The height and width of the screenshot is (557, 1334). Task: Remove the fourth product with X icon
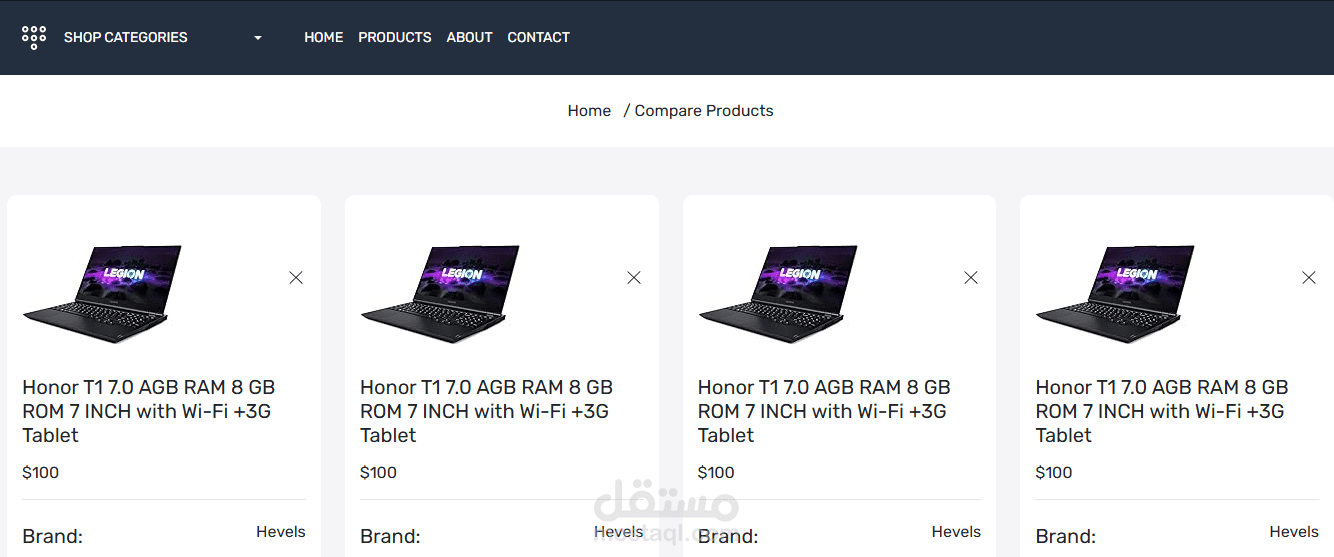click(x=1309, y=277)
